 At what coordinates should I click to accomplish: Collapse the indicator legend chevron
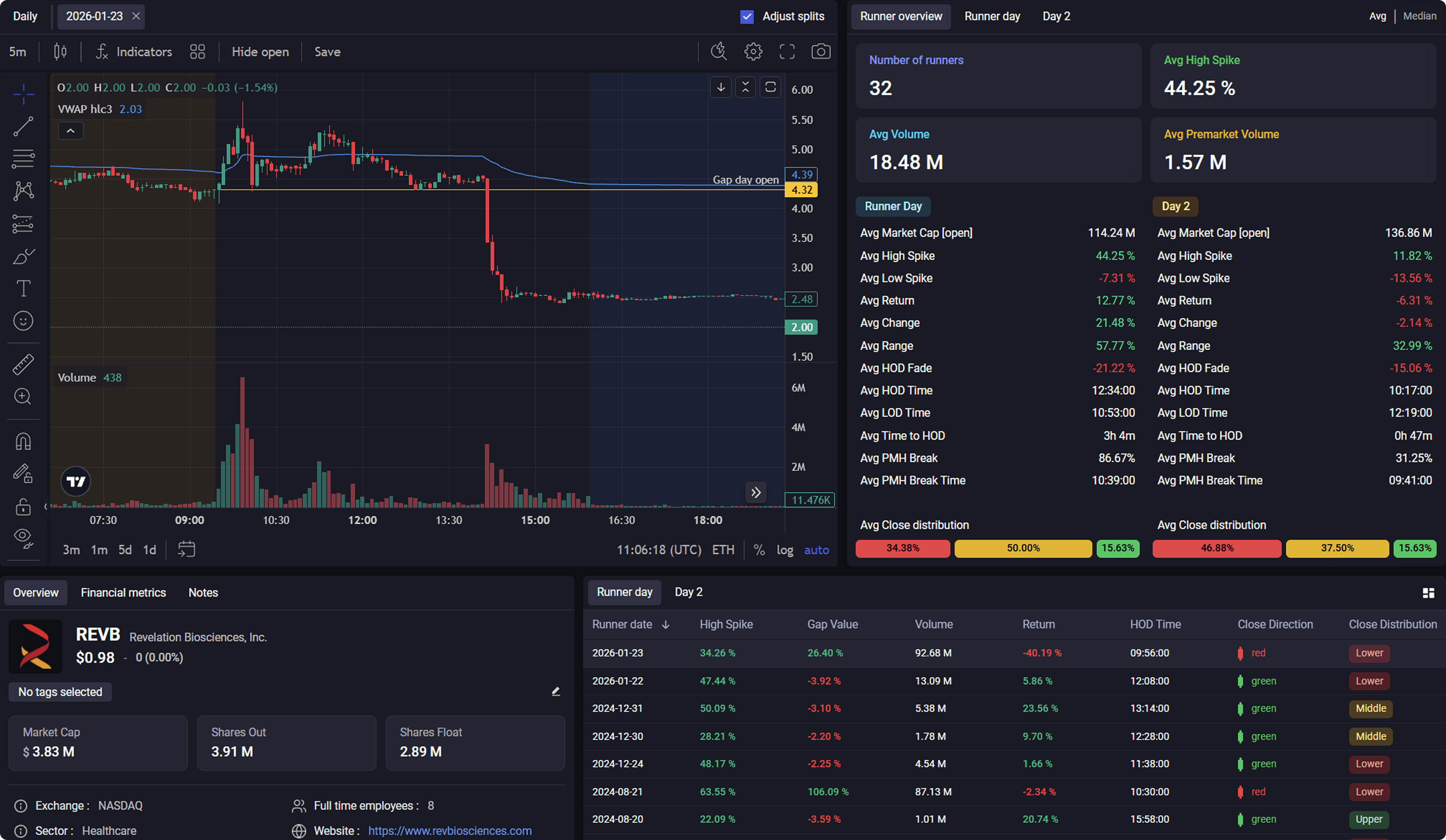tap(70, 131)
